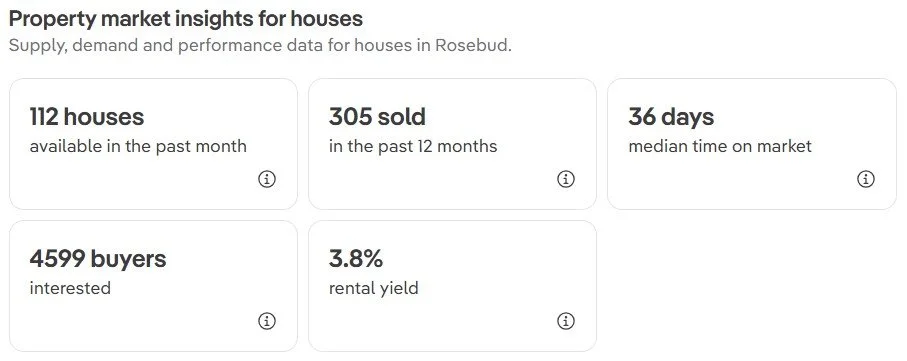The width and height of the screenshot is (907, 361).
Task: Select the 112 houses figure
Action: [x=87, y=117]
